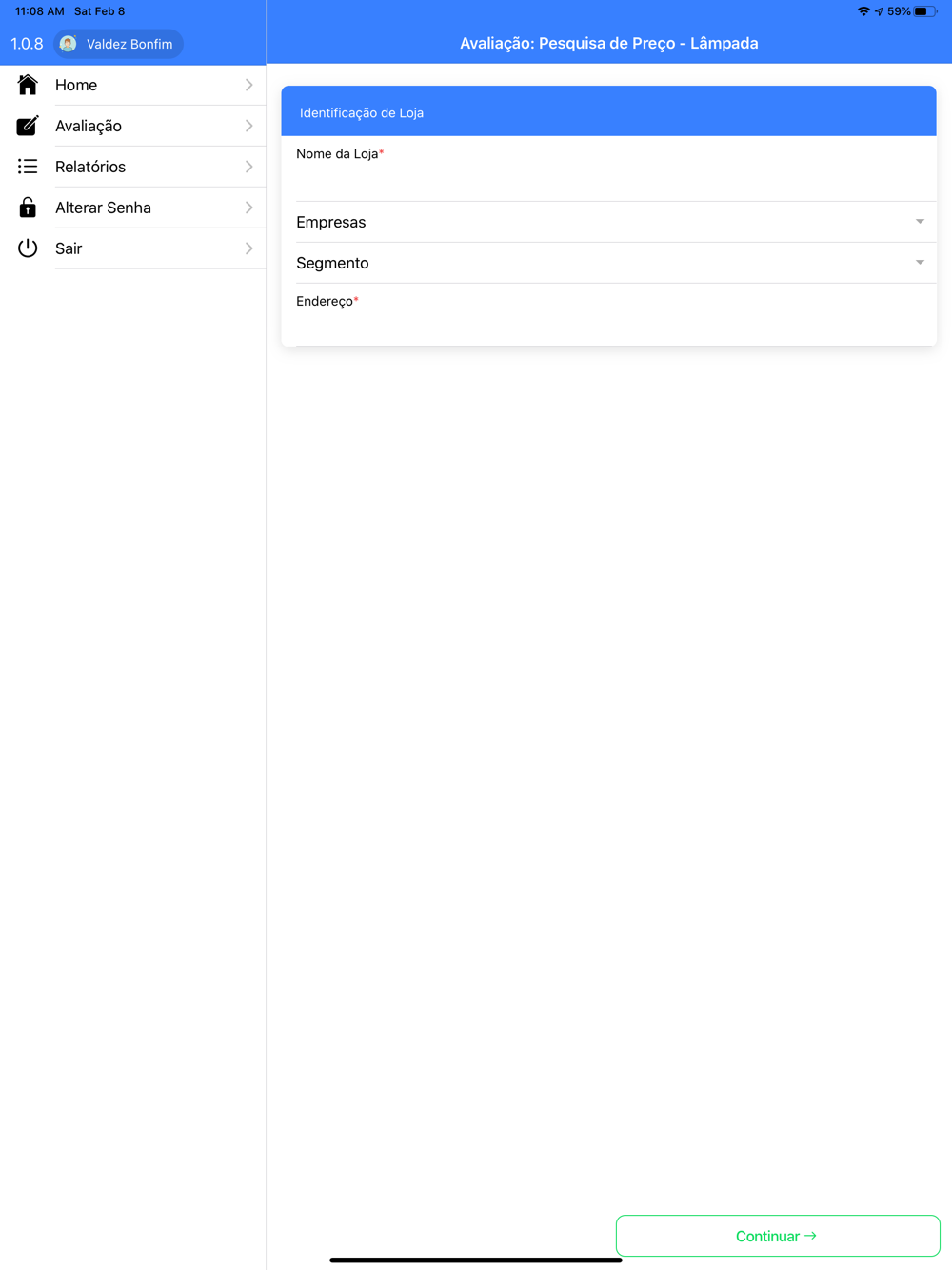
Task: Click the Continuar button
Action: [x=778, y=1236]
